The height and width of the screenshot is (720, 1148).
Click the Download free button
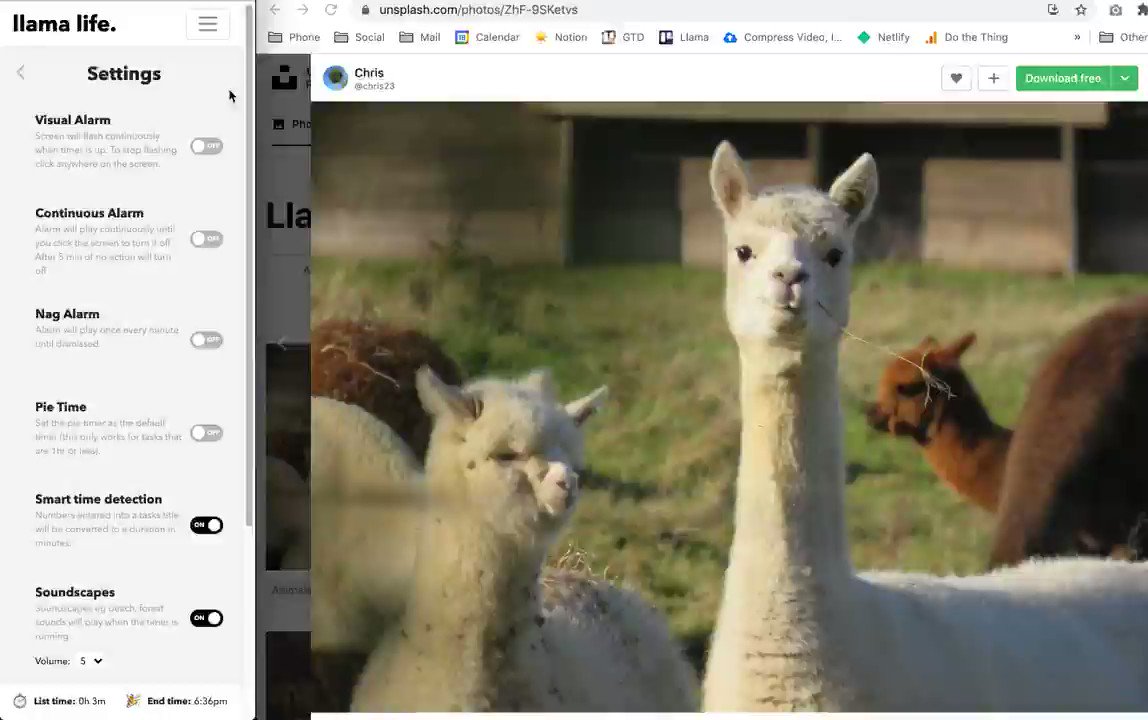pyautogui.click(x=1063, y=78)
